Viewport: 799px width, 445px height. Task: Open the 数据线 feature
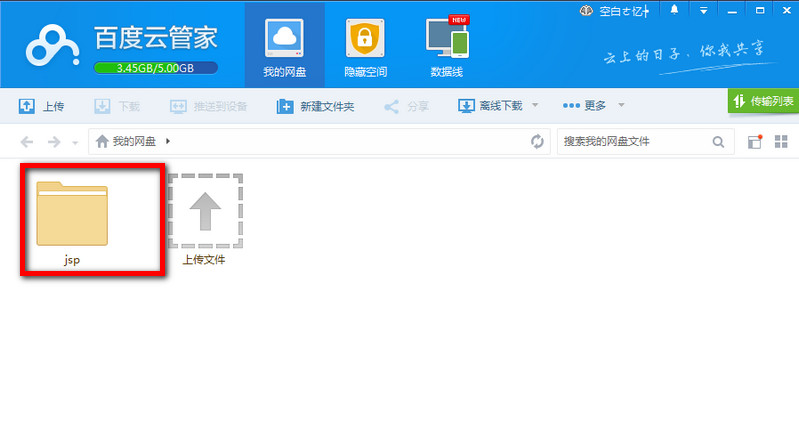pyautogui.click(x=447, y=47)
